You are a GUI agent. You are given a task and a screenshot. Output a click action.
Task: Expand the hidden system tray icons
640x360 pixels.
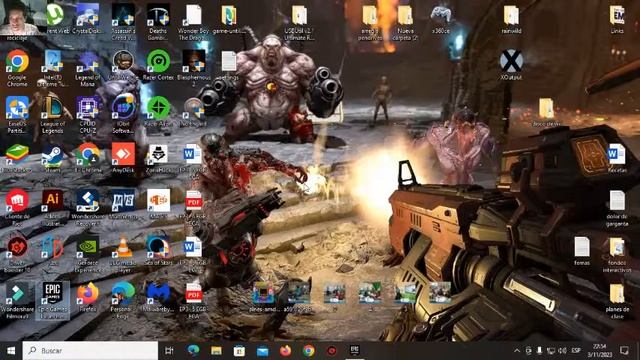[517, 351]
